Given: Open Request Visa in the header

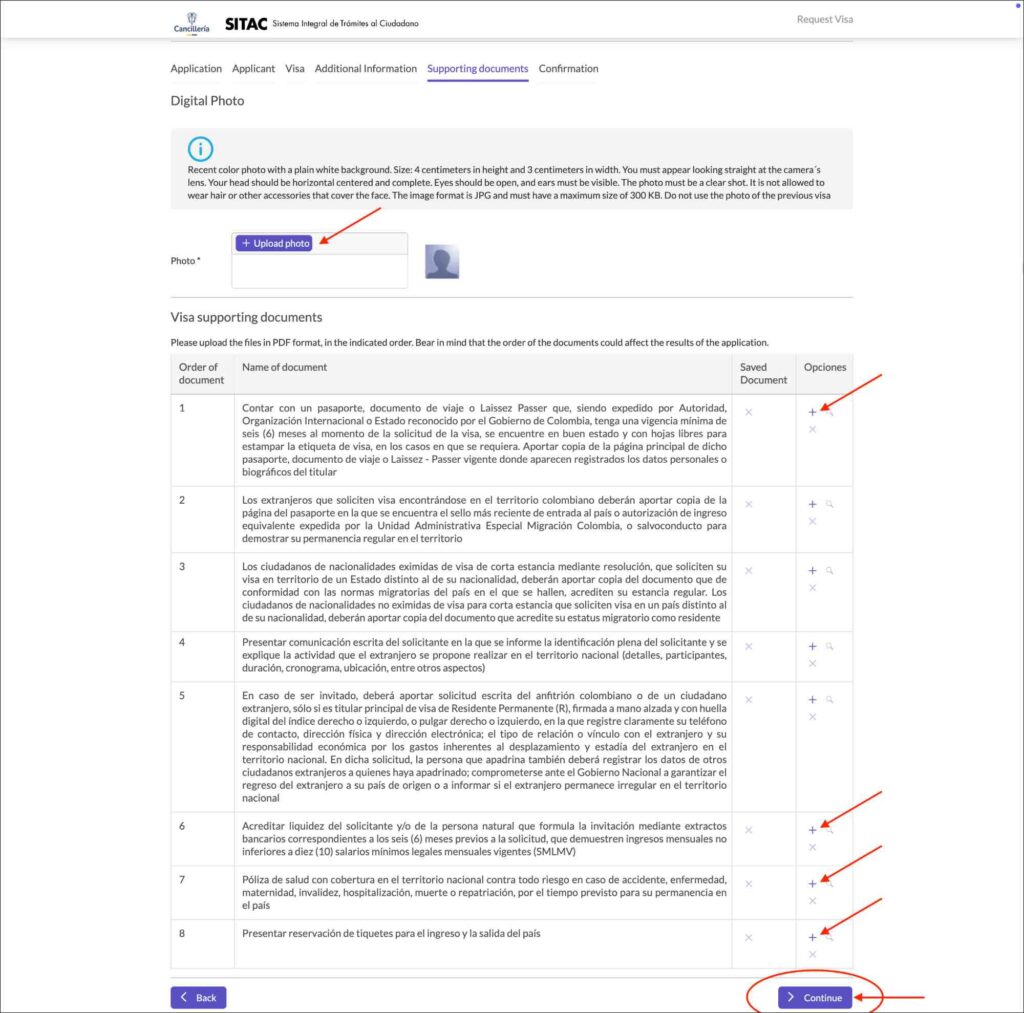Looking at the screenshot, I should pyautogui.click(x=824, y=19).
